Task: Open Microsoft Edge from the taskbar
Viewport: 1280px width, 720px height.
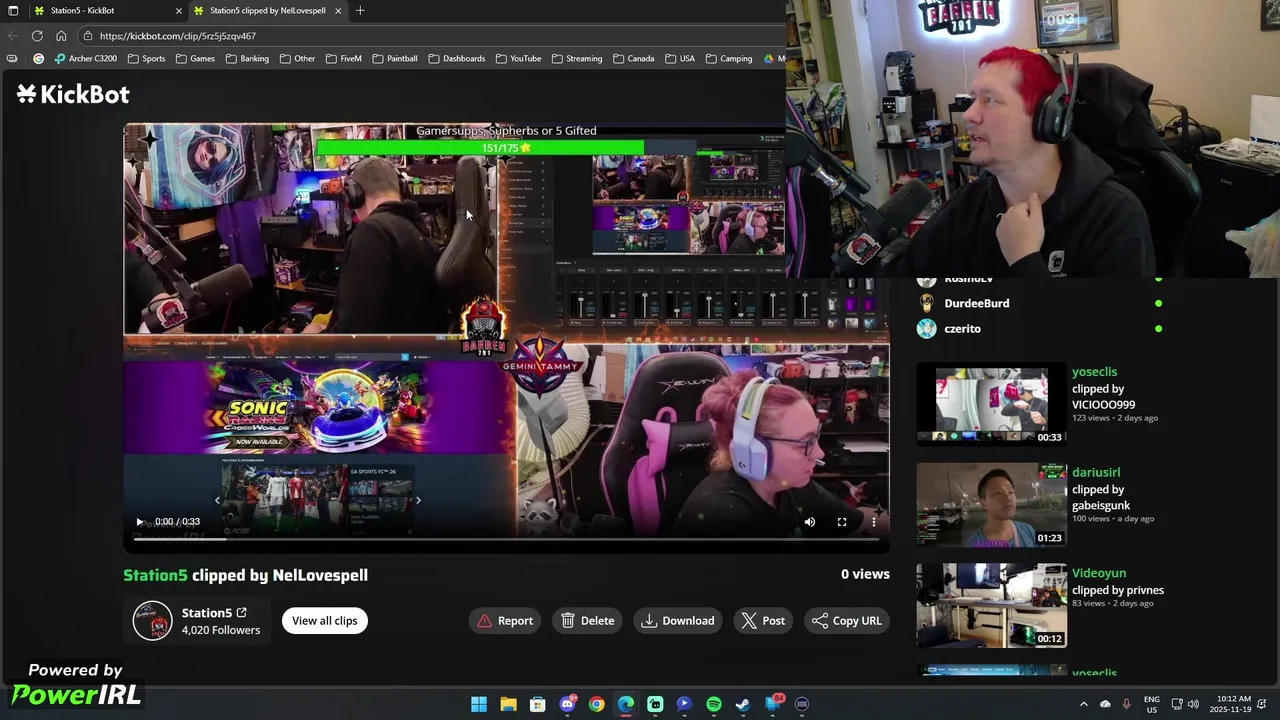Action: 626,704
